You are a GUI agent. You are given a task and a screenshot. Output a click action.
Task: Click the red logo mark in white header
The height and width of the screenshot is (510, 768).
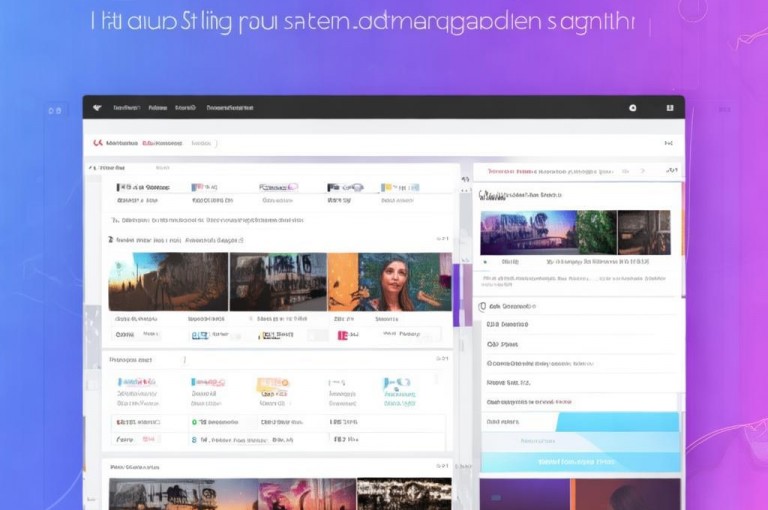tap(98, 143)
